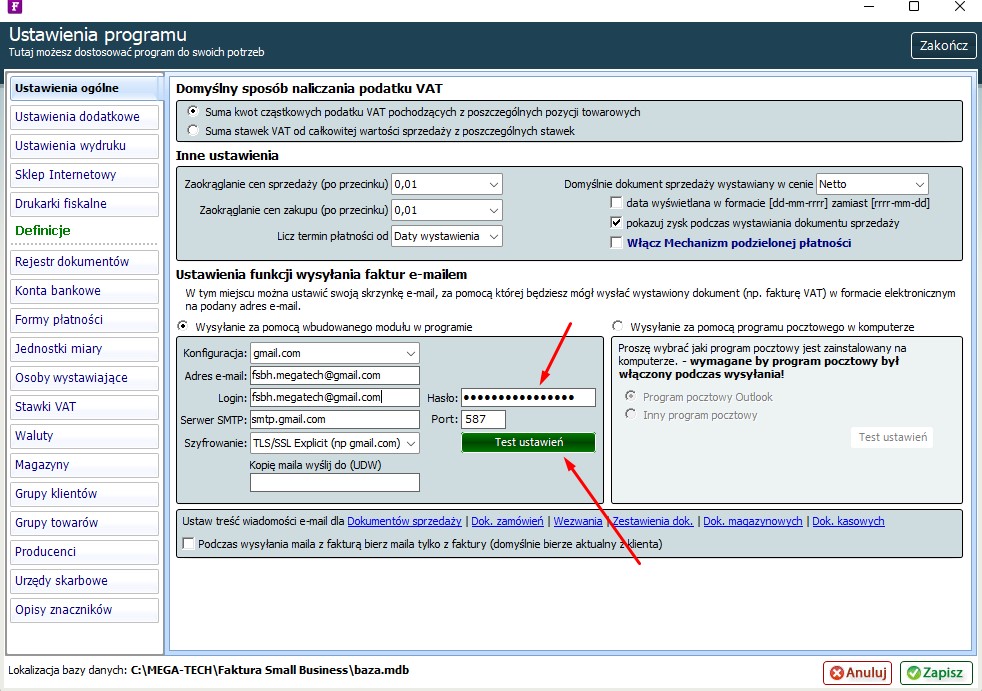Click the Hasło password field
The width and height of the screenshot is (982, 691).
(528, 397)
